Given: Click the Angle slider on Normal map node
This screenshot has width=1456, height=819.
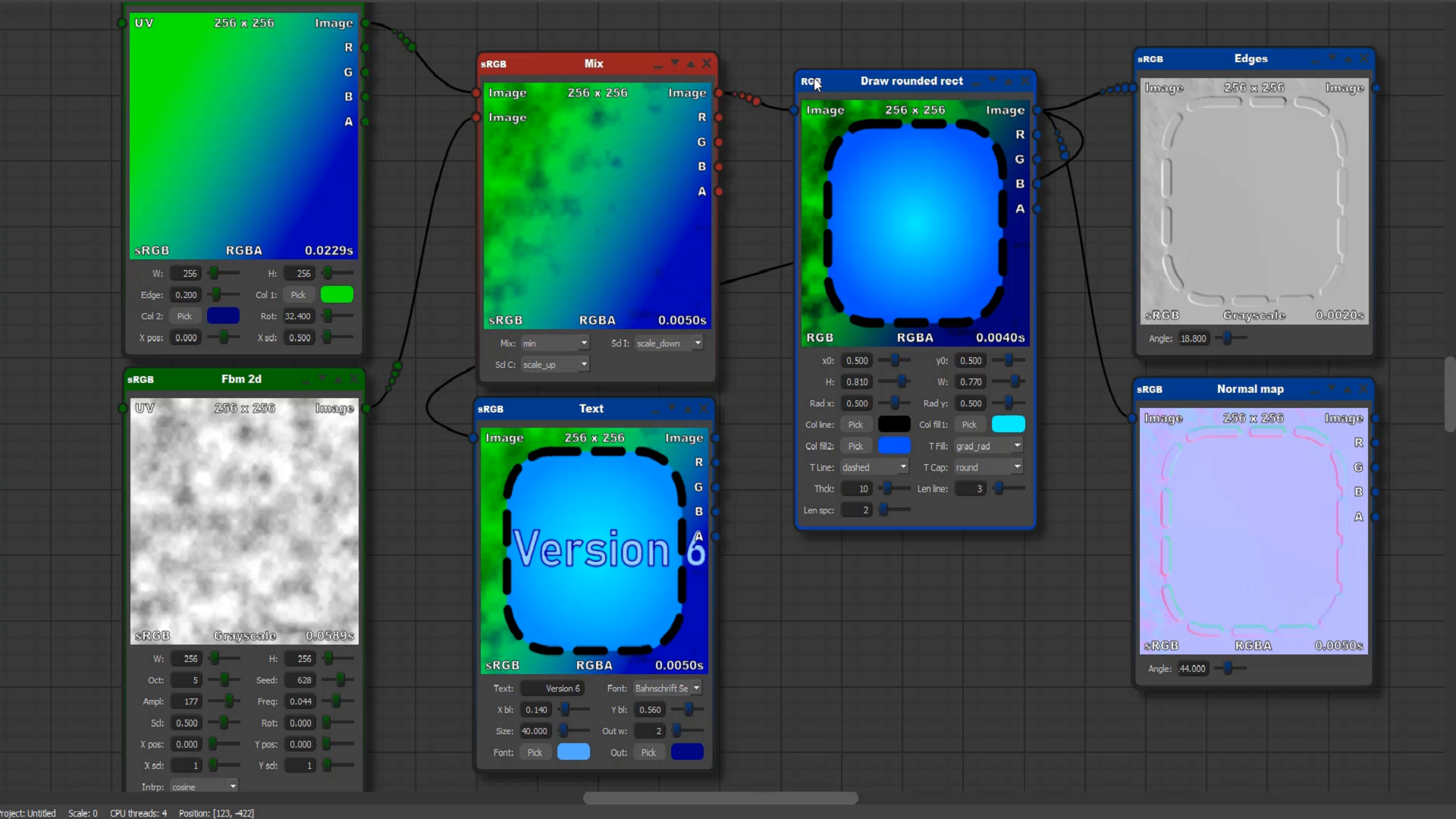Looking at the screenshot, I should tap(1229, 668).
